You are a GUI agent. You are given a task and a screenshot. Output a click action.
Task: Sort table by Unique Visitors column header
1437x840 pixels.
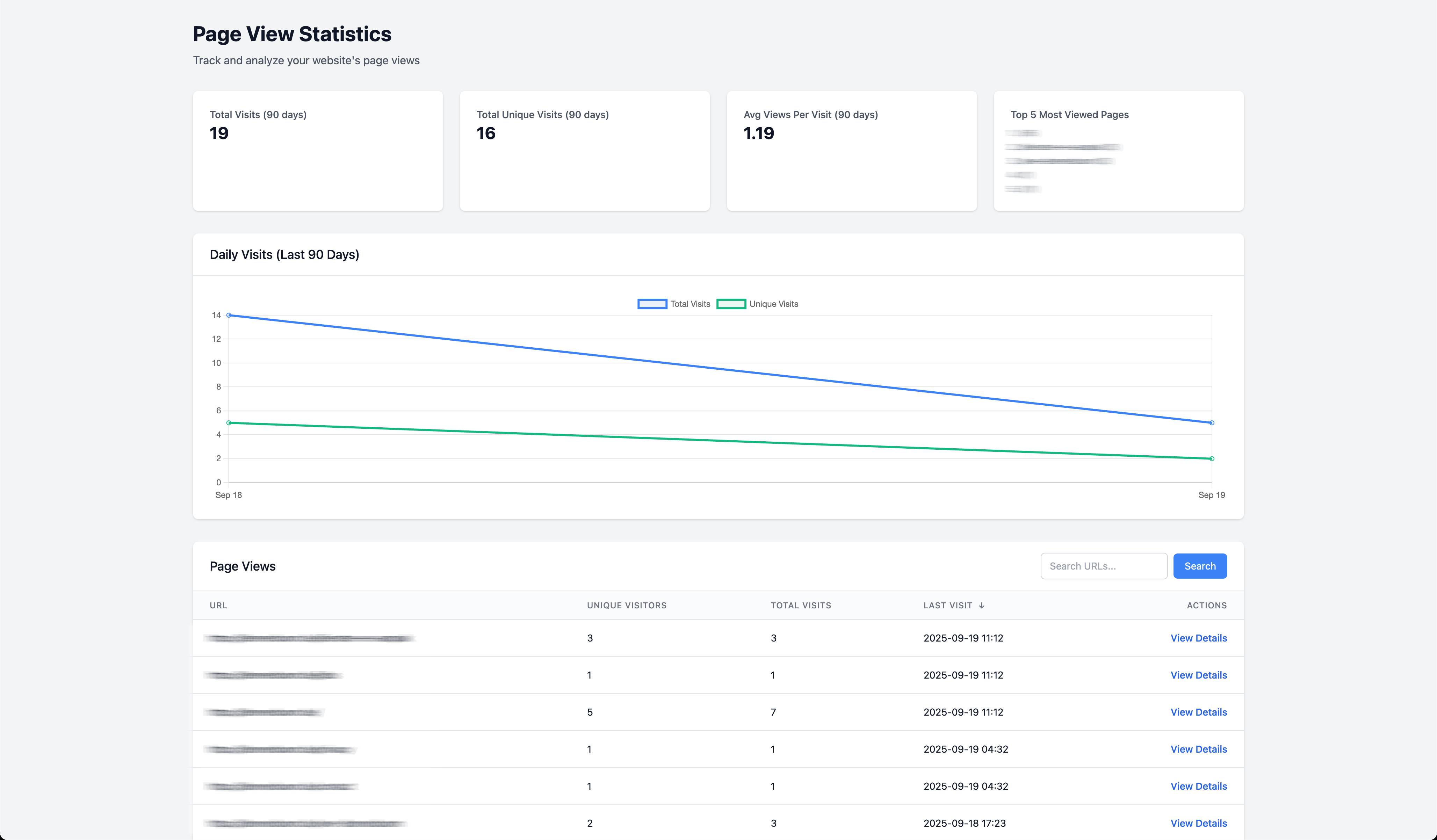tap(626, 606)
